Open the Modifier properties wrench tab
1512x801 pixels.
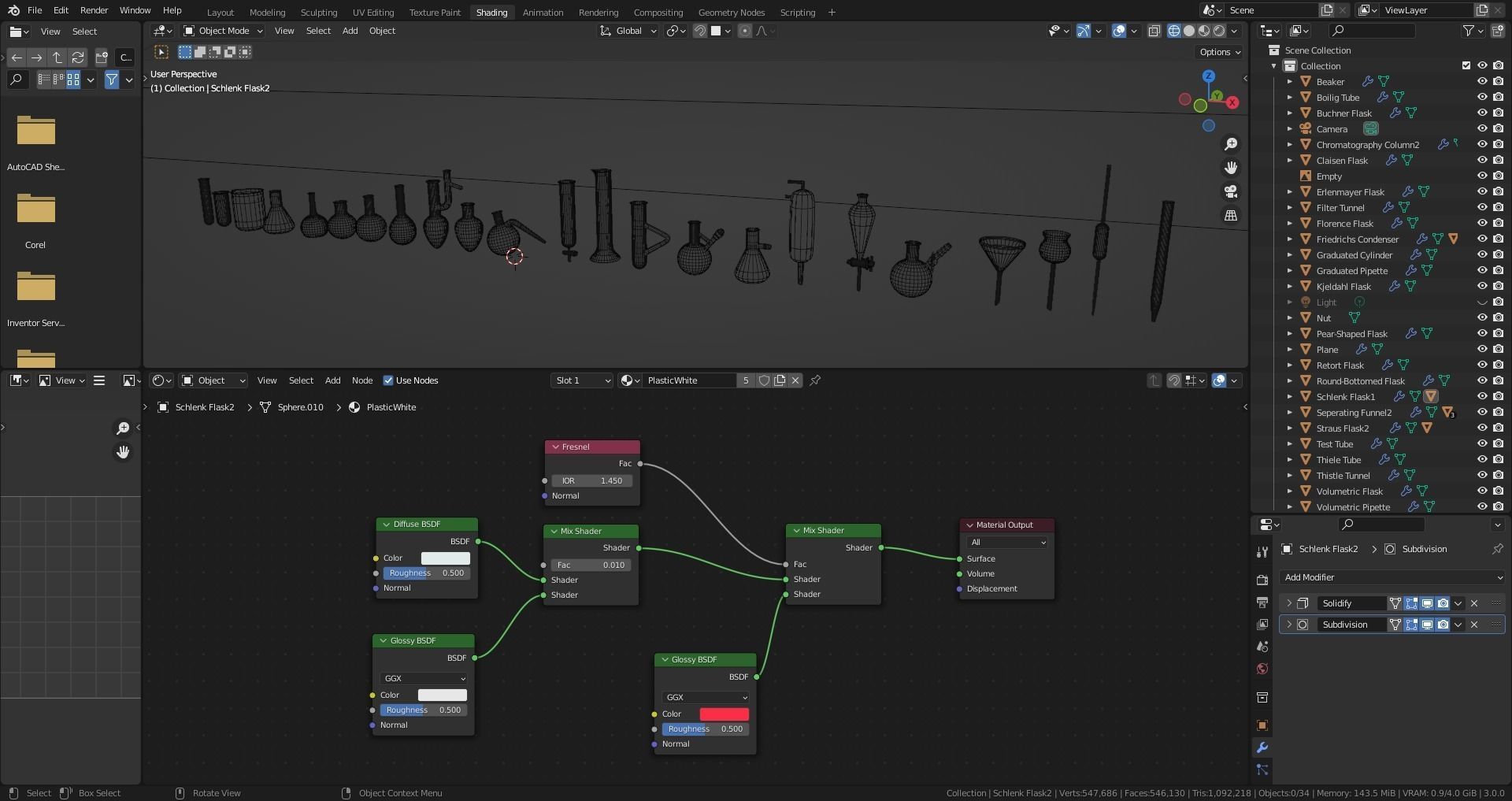tap(1262, 747)
